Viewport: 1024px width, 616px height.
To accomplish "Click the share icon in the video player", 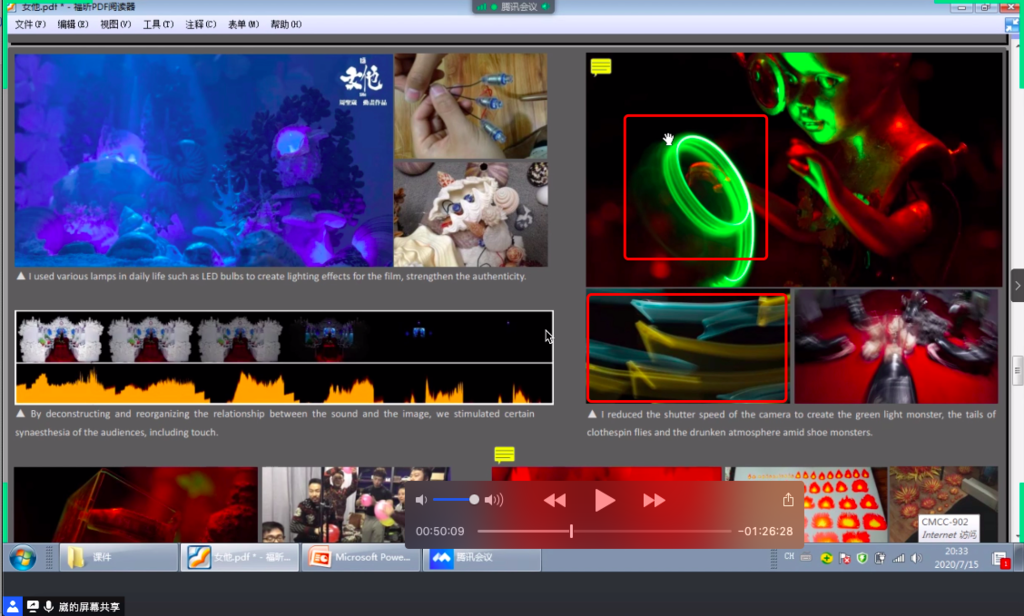I will coord(788,500).
